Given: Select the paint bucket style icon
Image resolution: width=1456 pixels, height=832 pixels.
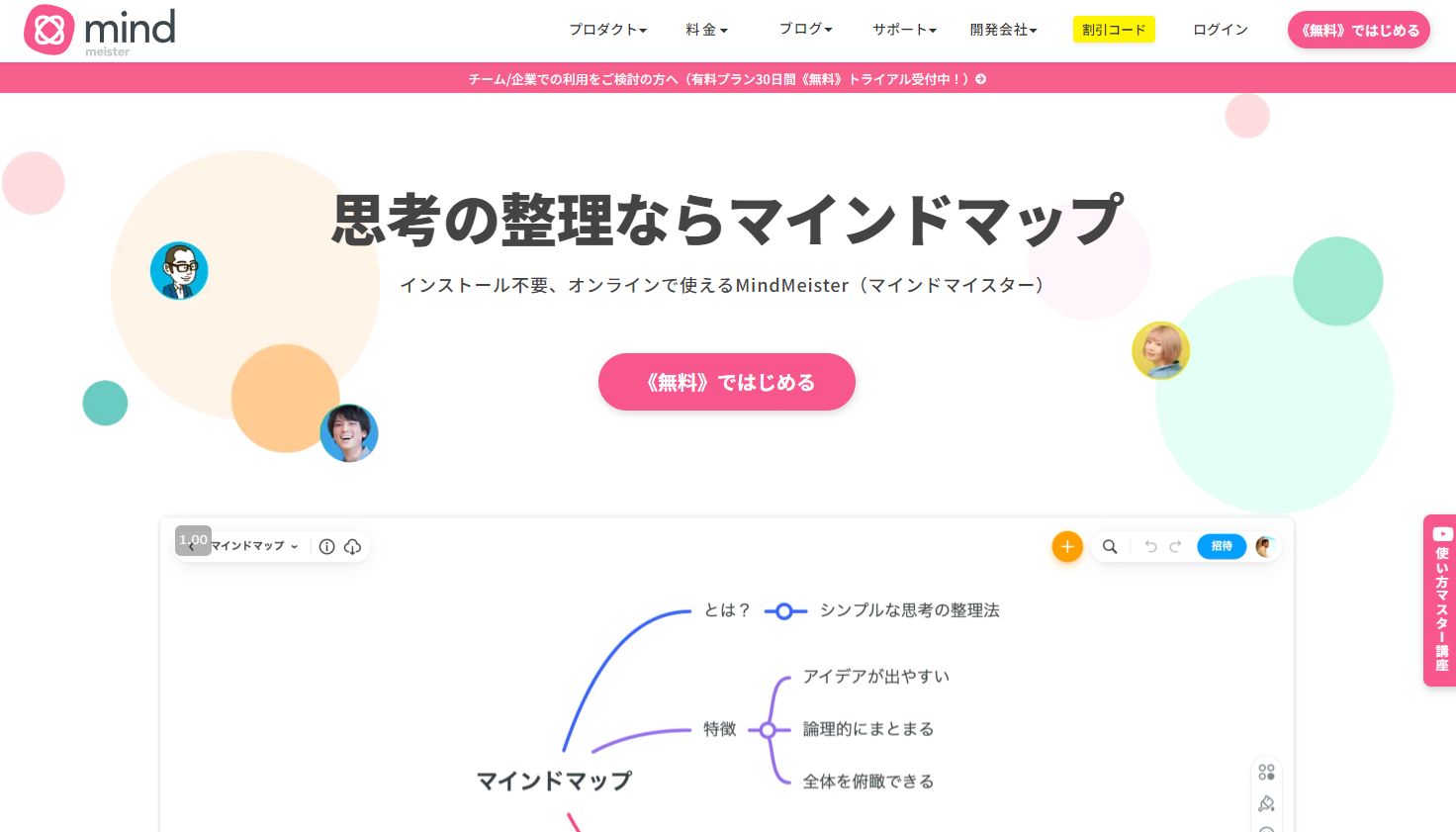Looking at the screenshot, I should 1266,803.
